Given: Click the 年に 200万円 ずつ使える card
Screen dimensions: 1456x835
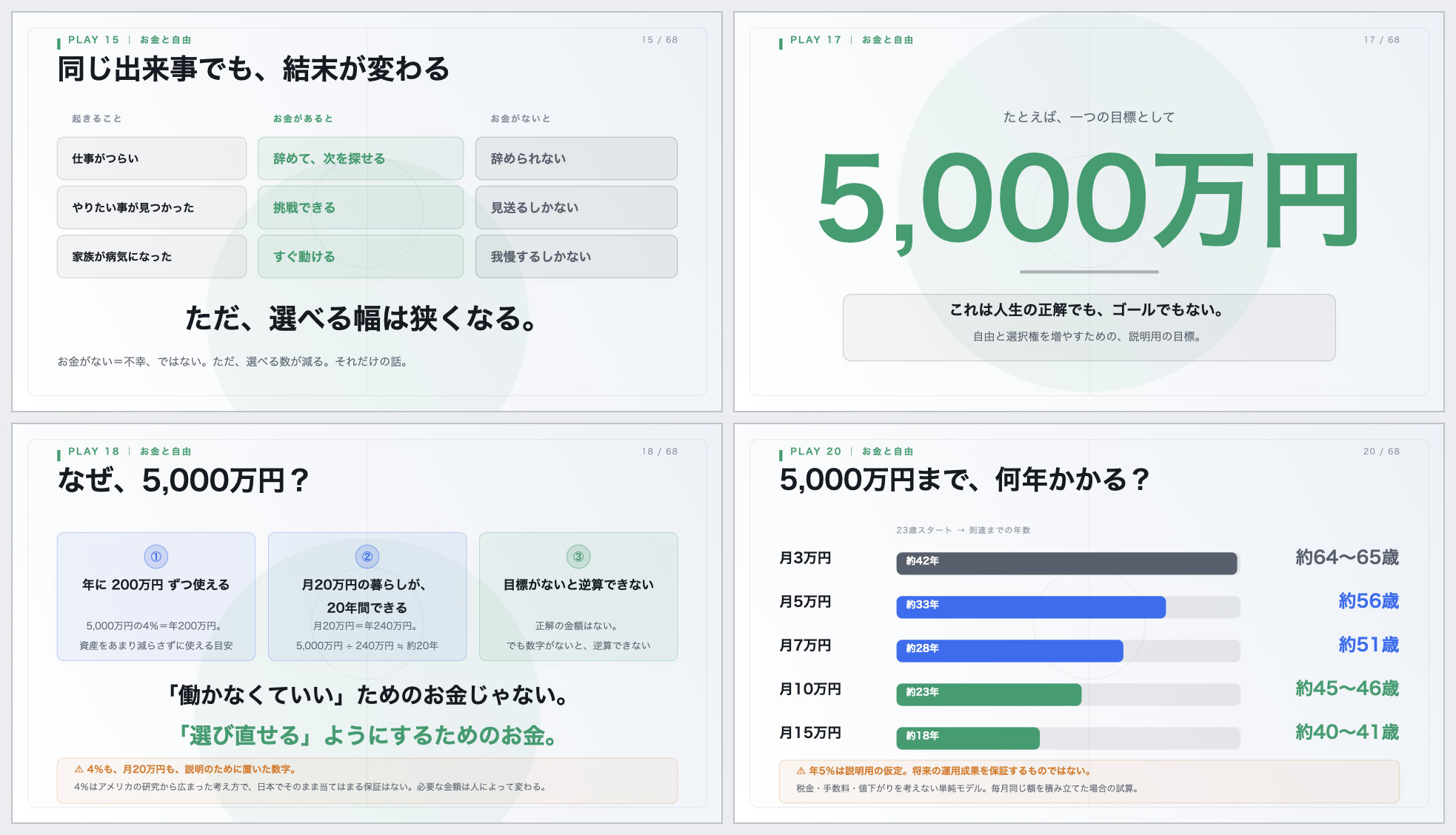Looking at the screenshot, I should [x=156, y=597].
